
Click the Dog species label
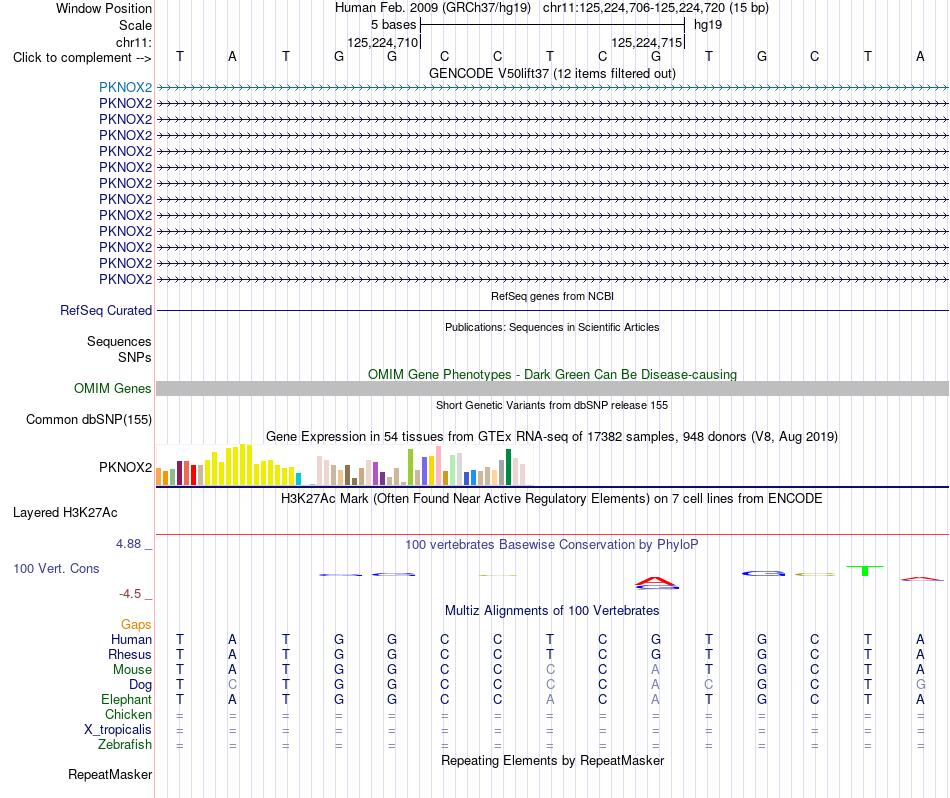pos(140,685)
